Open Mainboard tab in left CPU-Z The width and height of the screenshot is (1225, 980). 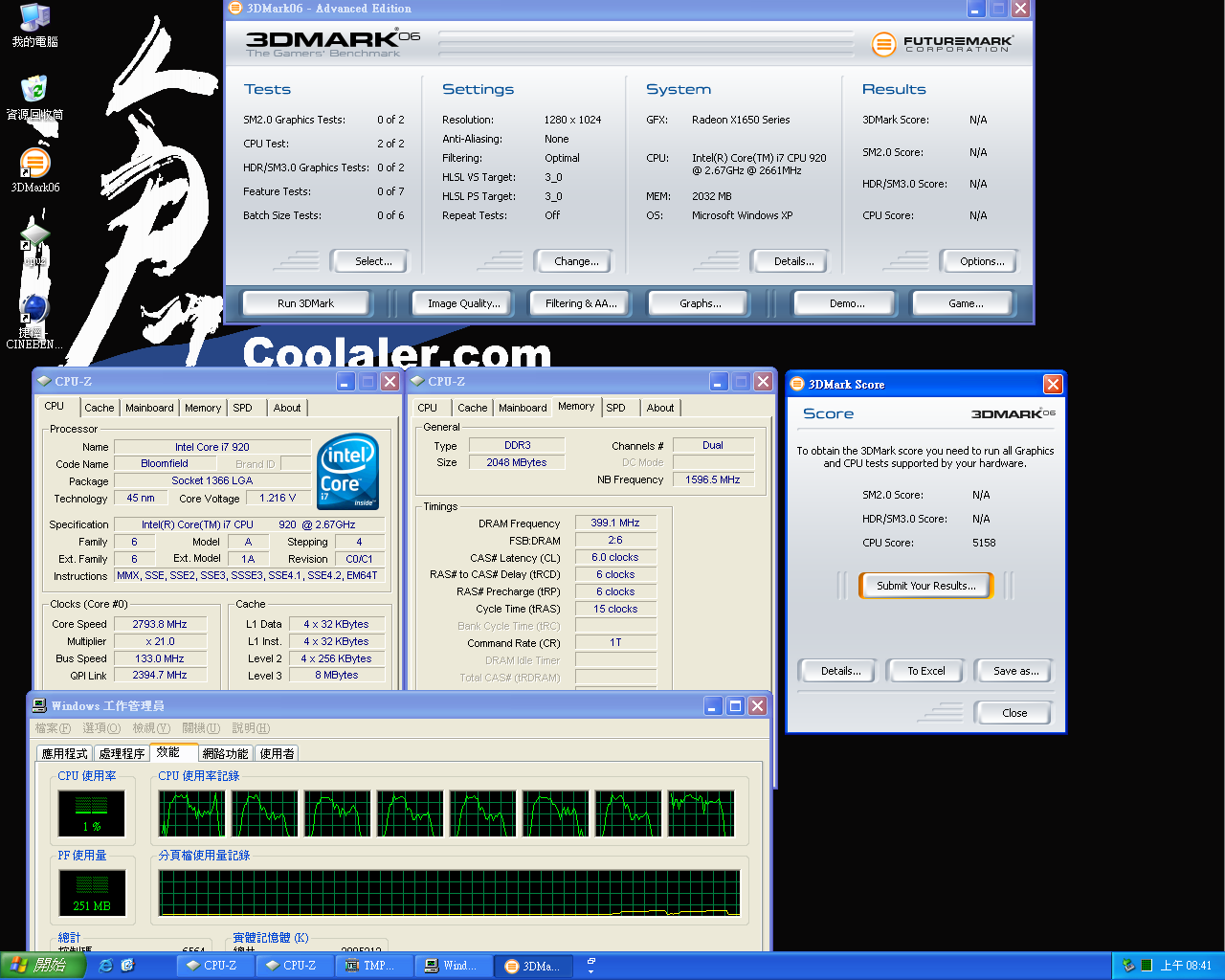tap(149, 408)
